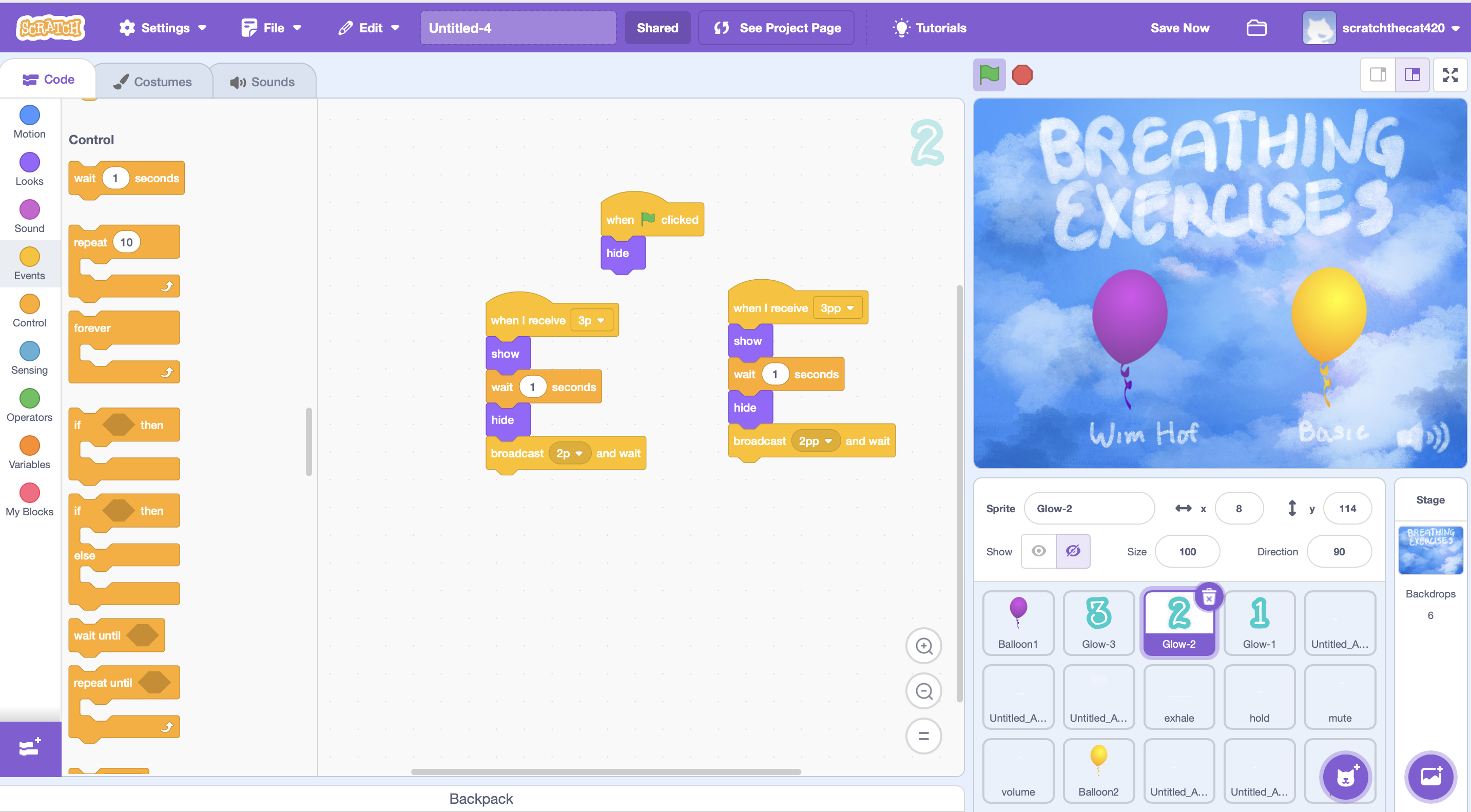Viewport: 1471px width, 812px height.
Task: Open the My Stuff folder icon
Action: coord(1256,28)
